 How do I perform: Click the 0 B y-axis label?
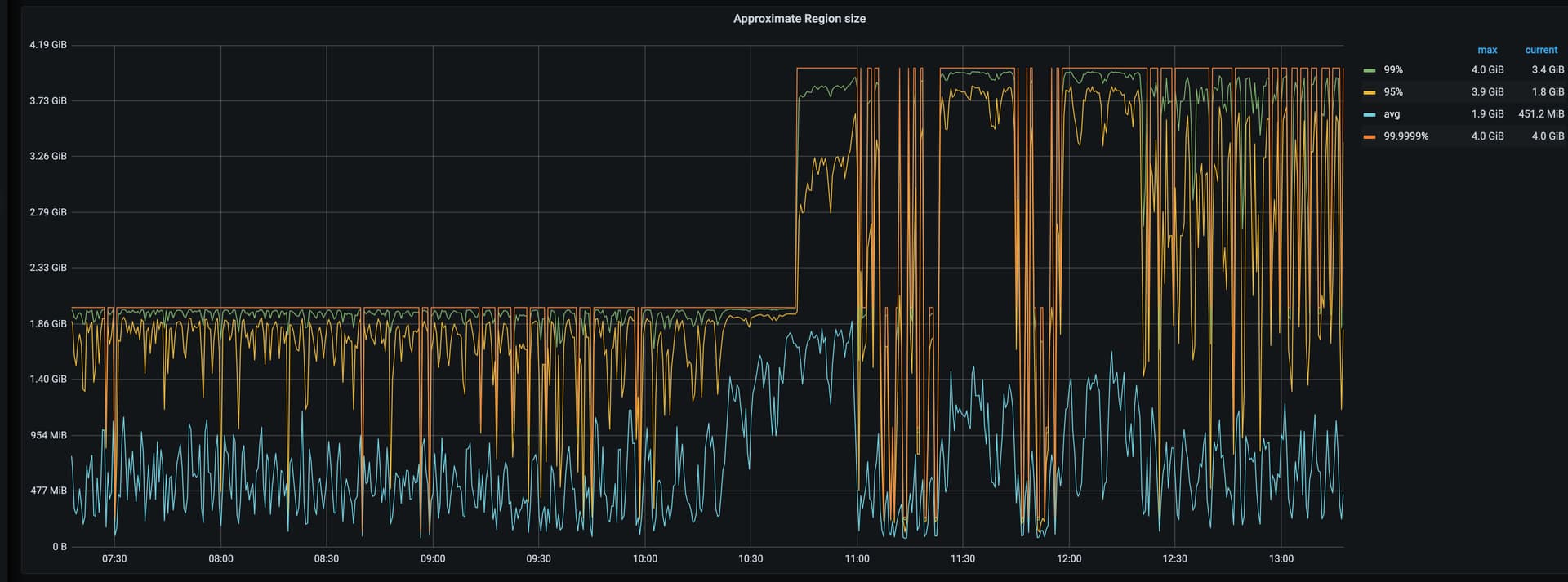(60, 547)
